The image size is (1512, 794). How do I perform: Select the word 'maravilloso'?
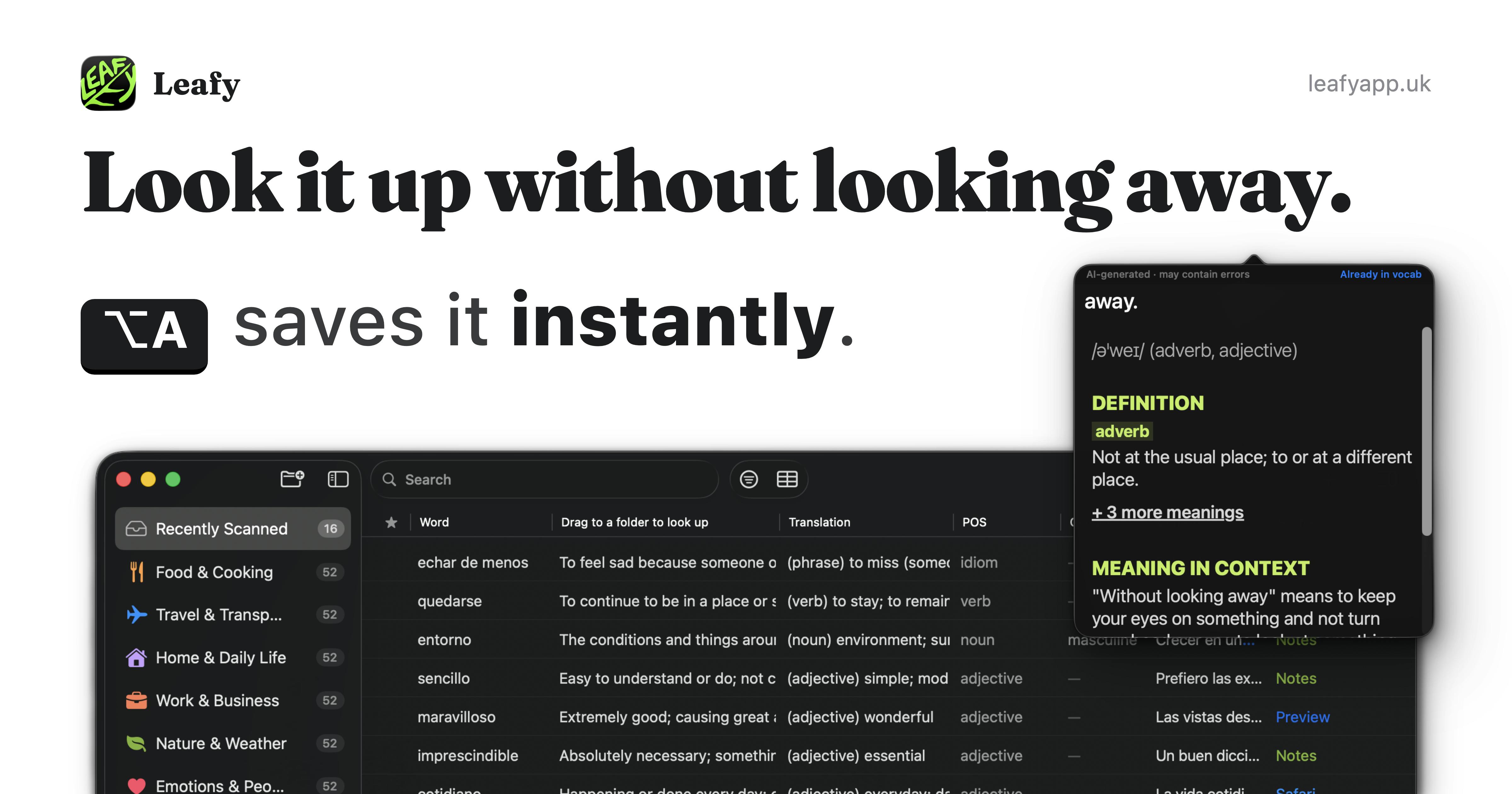coord(457,717)
